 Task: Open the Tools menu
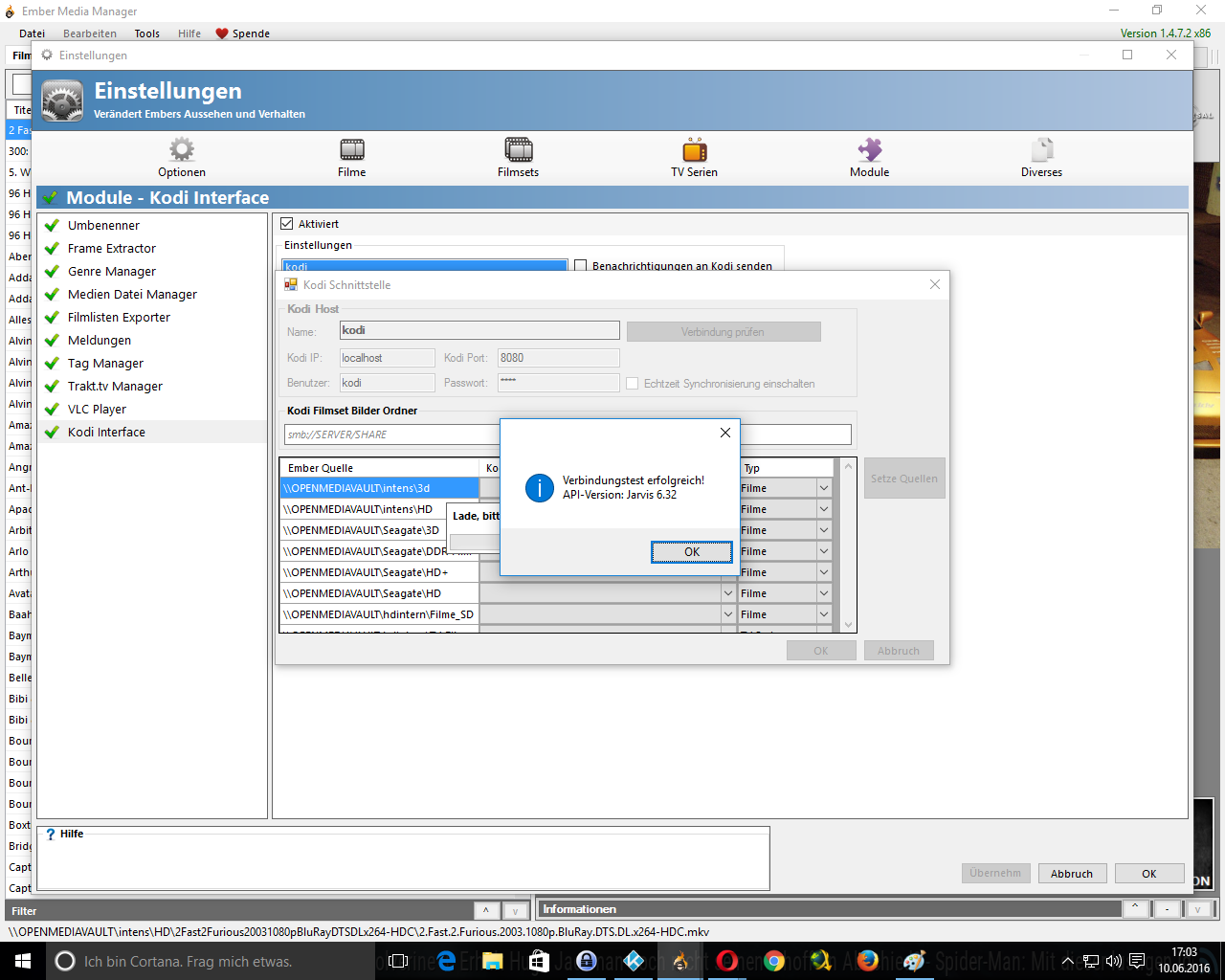pos(147,33)
